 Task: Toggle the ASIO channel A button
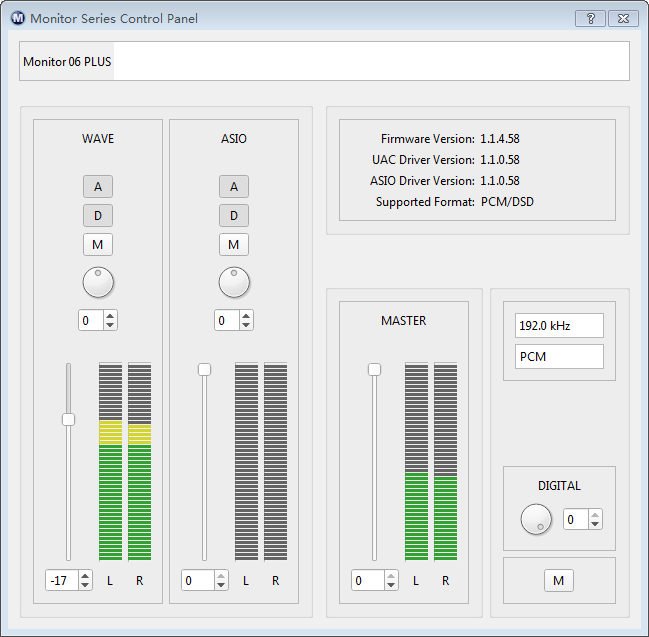click(234, 186)
